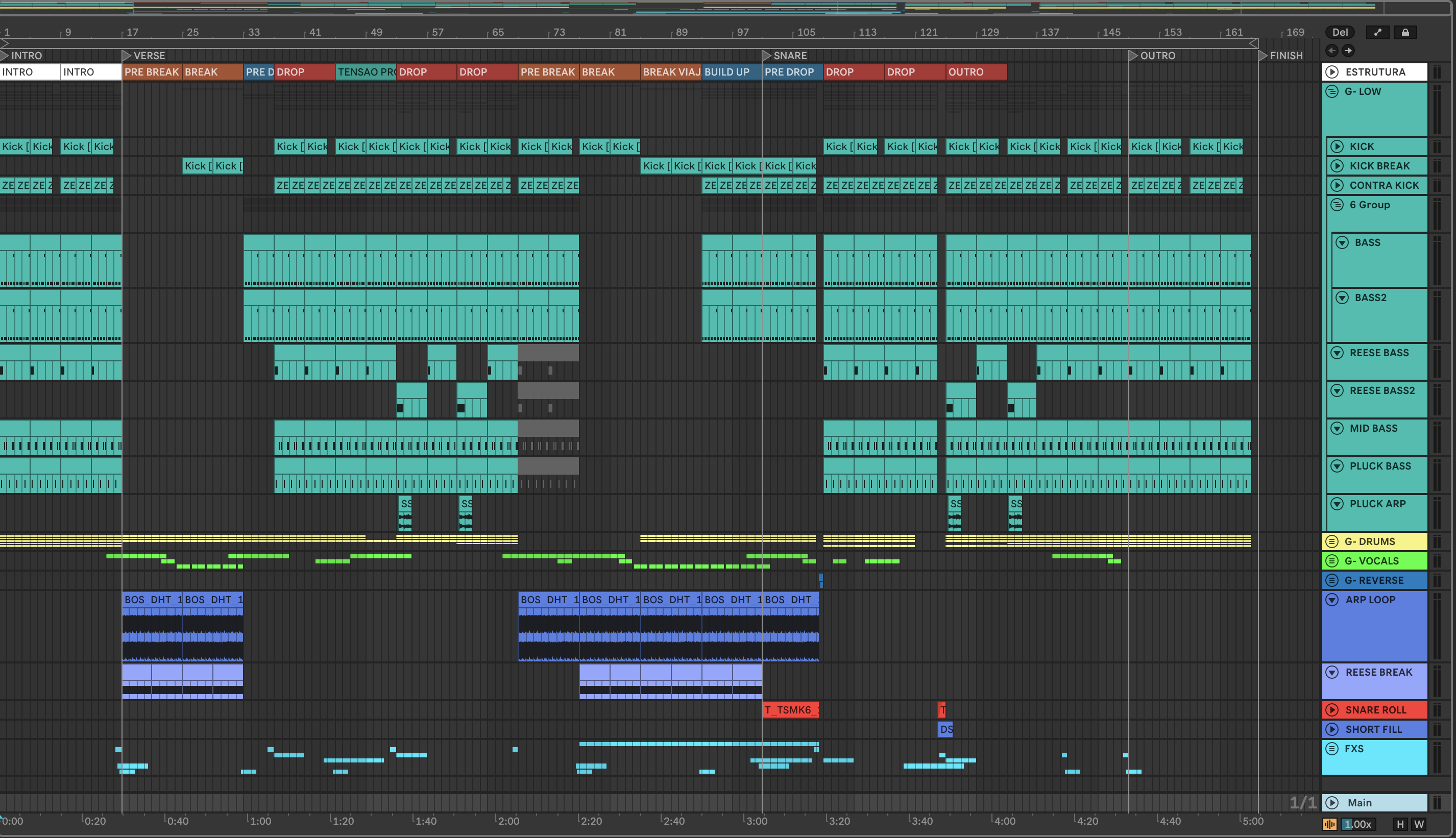Image resolution: width=1456 pixels, height=838 pixels.
Task: Click the 1.00x track height slider
Action: click(1358, 824)
